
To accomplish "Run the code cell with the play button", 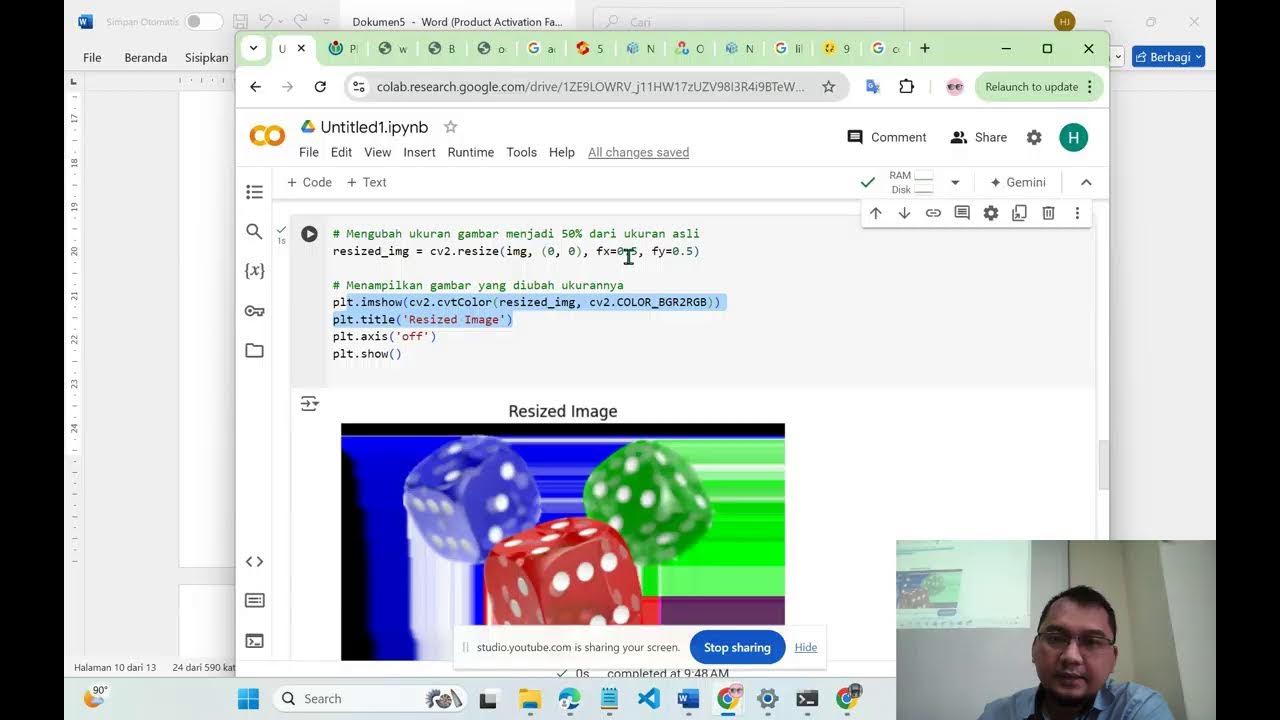I will (x=309, y=234).
